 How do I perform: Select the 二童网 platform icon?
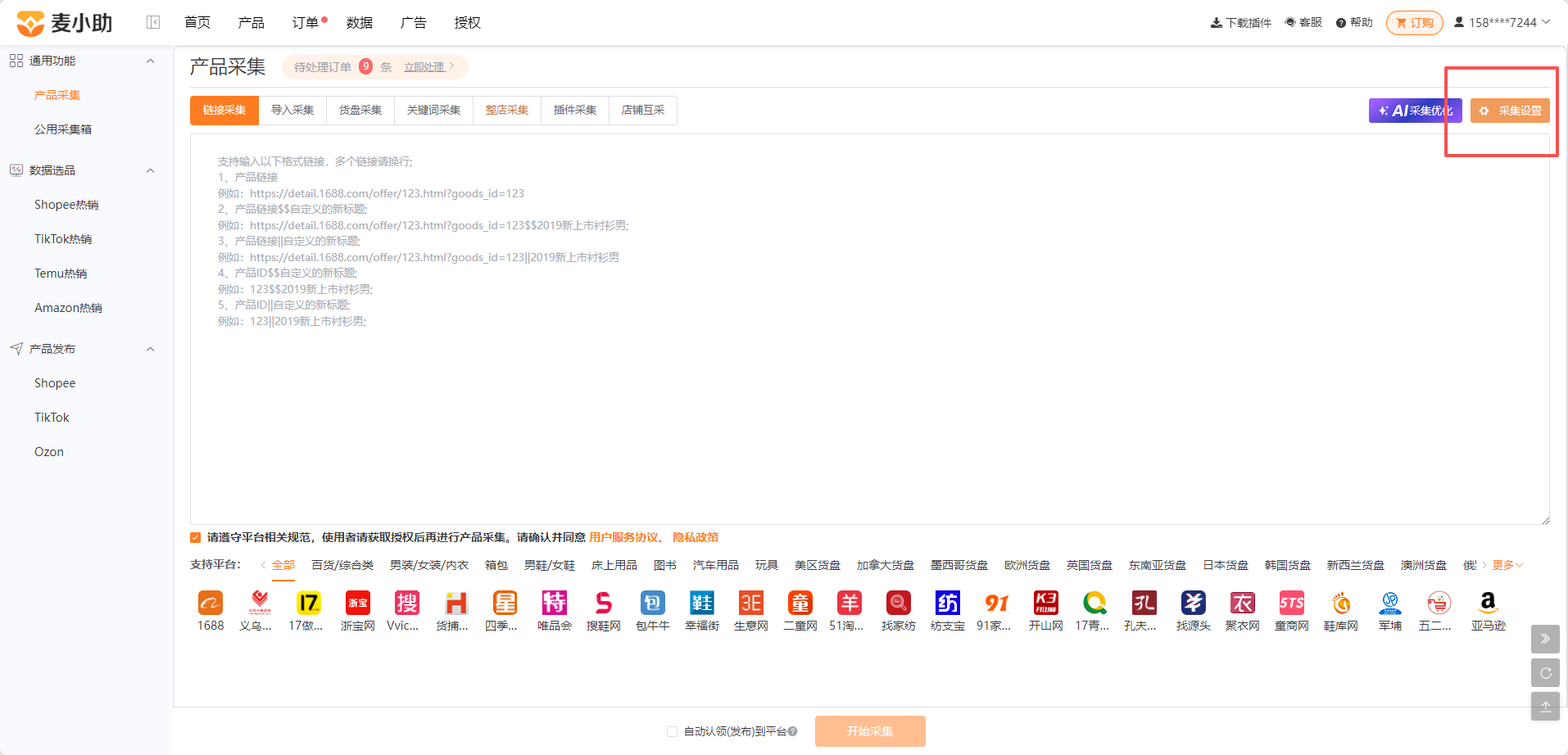point(800,604)
